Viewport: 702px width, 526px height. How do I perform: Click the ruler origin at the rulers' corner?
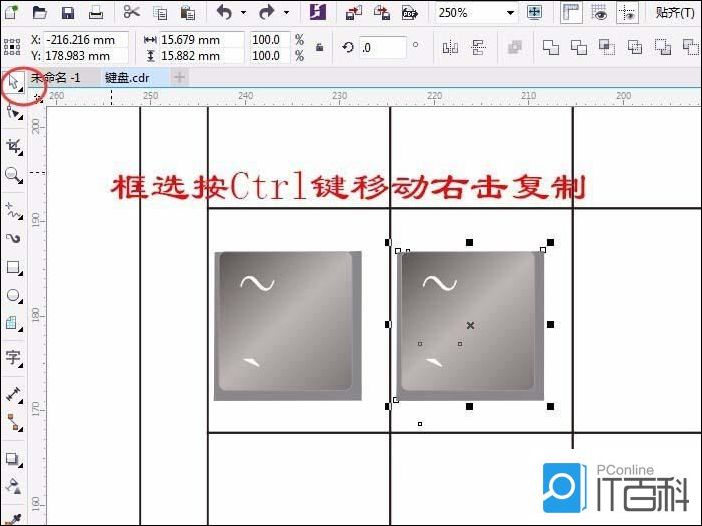[x=38, y=98]
